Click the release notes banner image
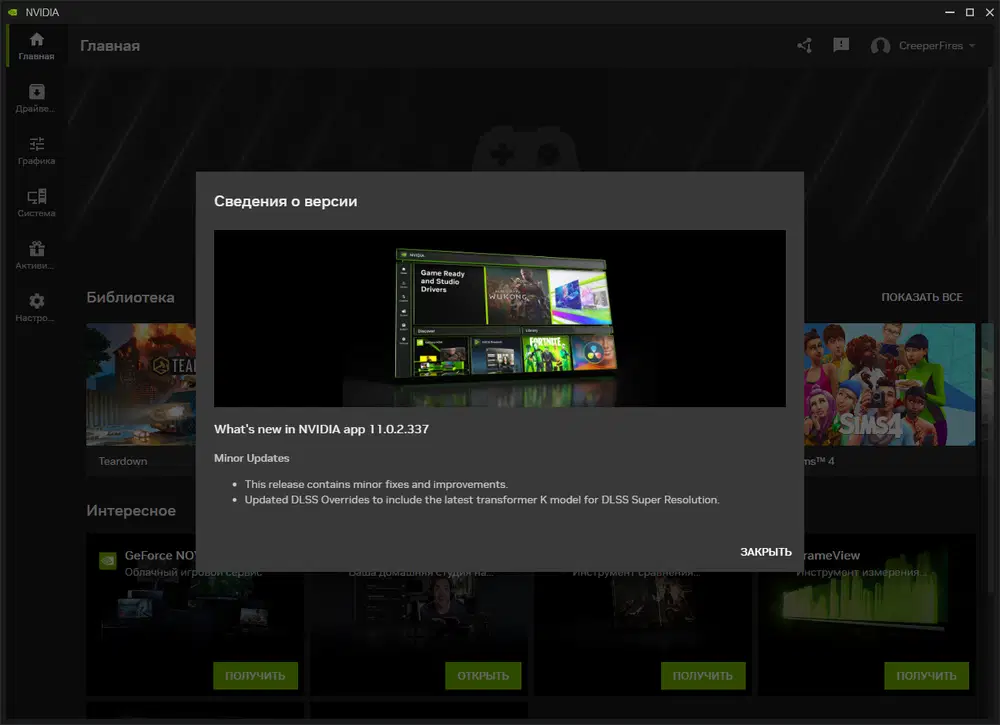1000x725 pixels. point(499,318)
